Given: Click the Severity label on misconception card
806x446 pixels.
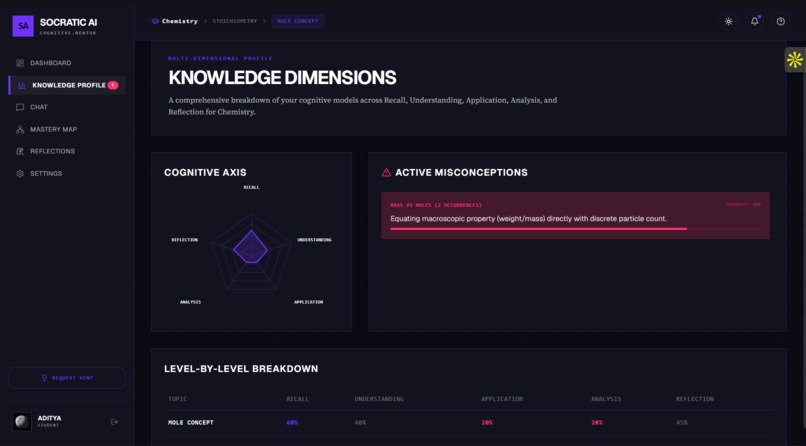Looking at the screenshot, I should 743,205.
